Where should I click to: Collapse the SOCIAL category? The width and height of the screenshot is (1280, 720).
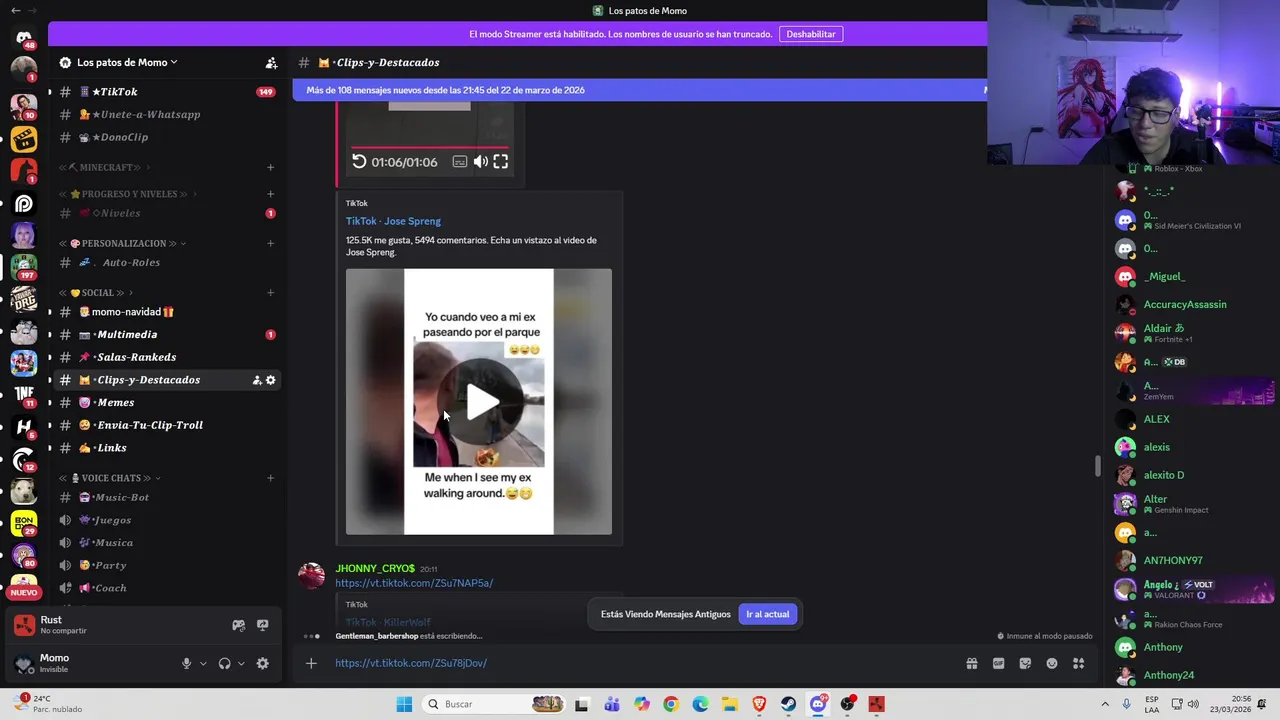(97, 293)
